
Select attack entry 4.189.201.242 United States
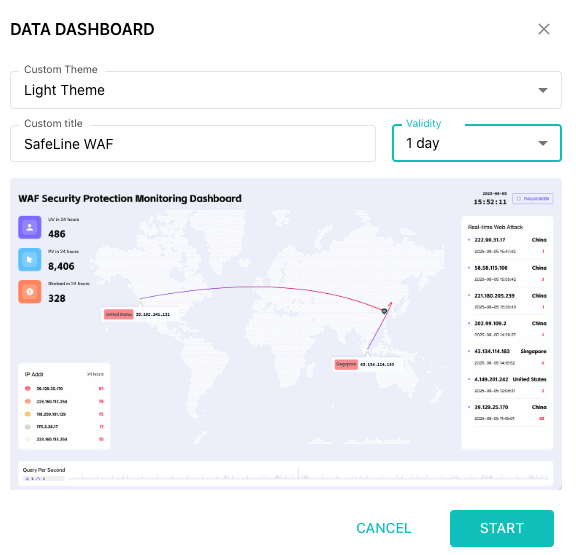tap(507, 385)
